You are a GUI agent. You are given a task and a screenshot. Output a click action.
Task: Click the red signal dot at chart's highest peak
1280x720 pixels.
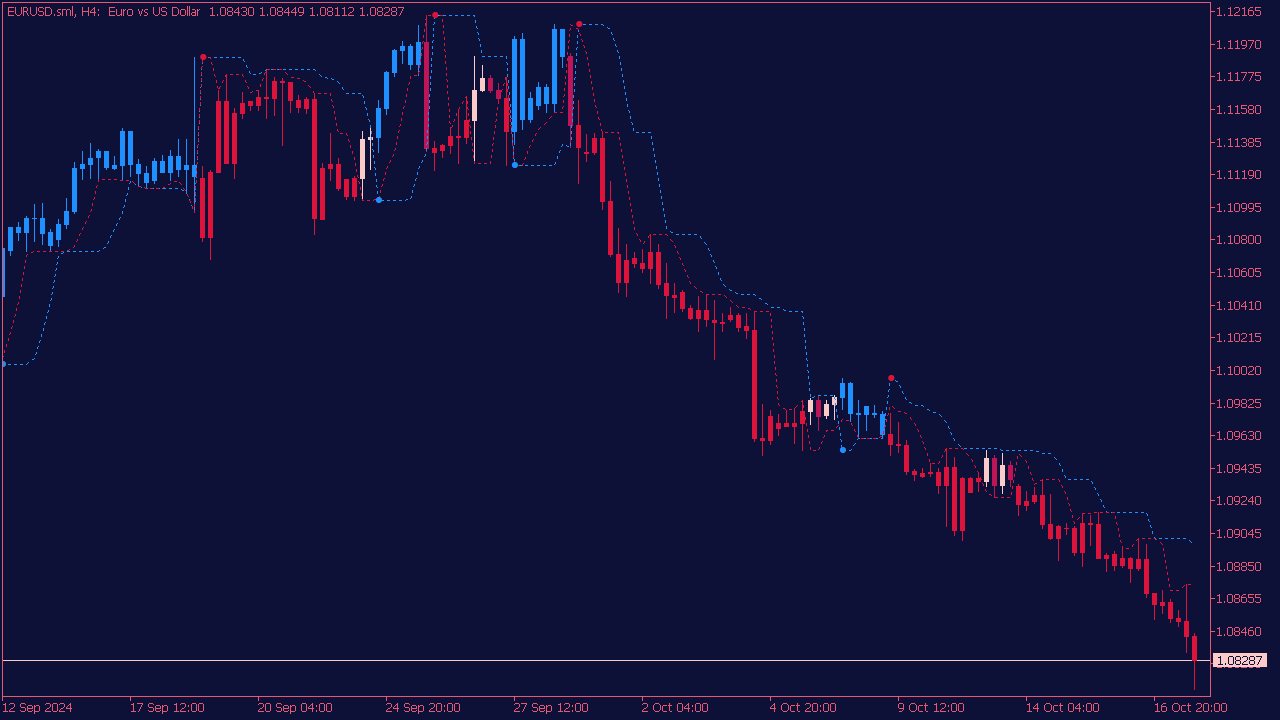click(435, 15)
